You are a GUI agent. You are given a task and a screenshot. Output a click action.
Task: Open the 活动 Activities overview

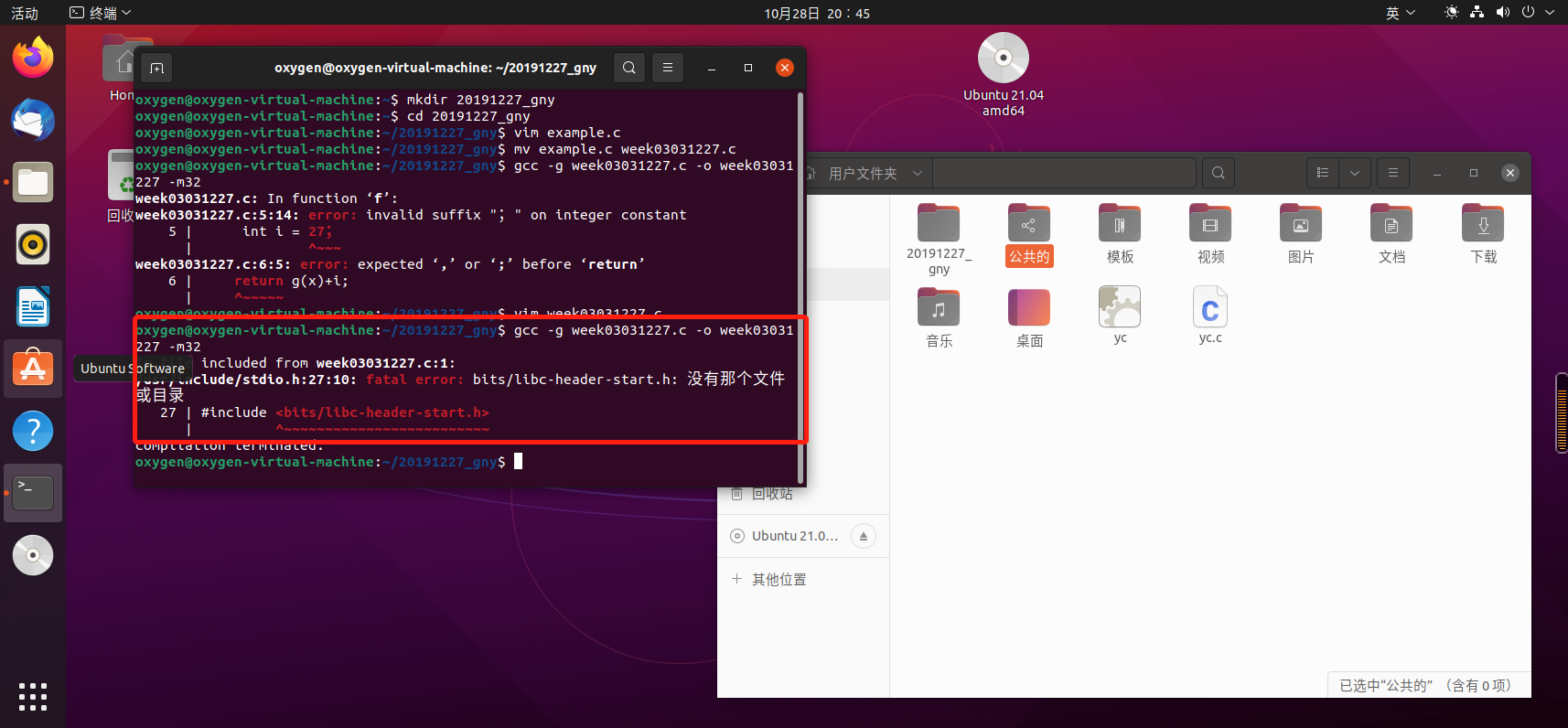tap(25, 13)
